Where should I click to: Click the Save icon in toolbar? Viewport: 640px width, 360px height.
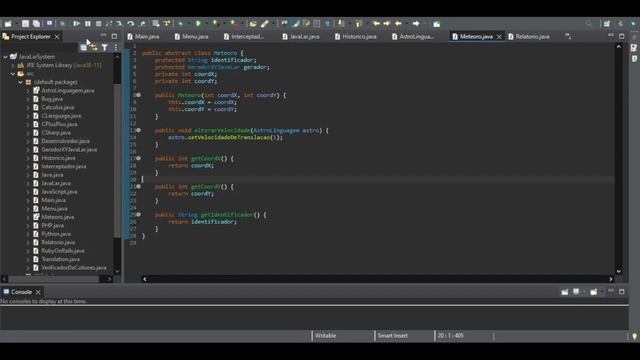click(x=25, y=24)
